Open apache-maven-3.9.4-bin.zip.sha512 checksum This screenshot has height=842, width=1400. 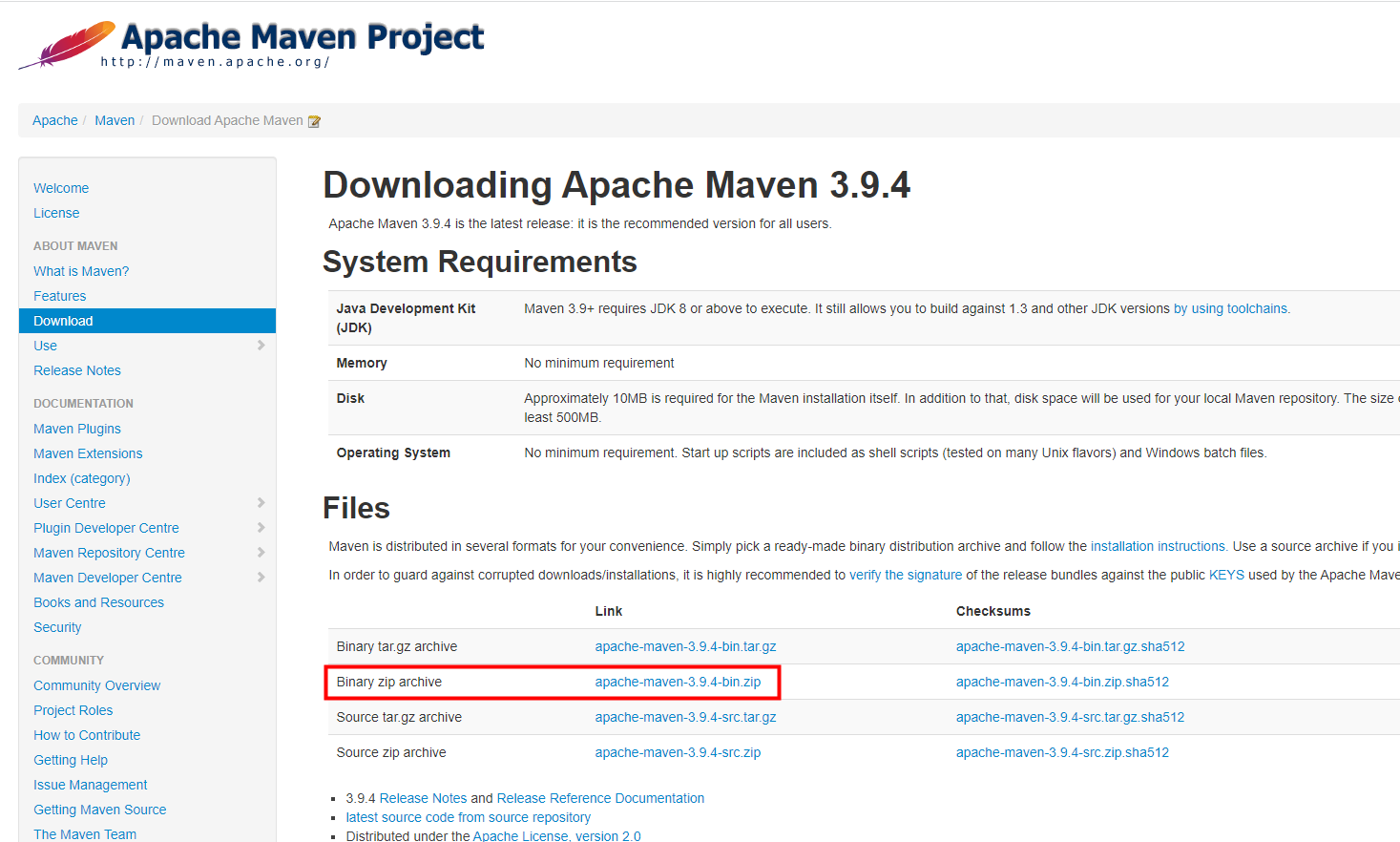(x=1062, y=682)
